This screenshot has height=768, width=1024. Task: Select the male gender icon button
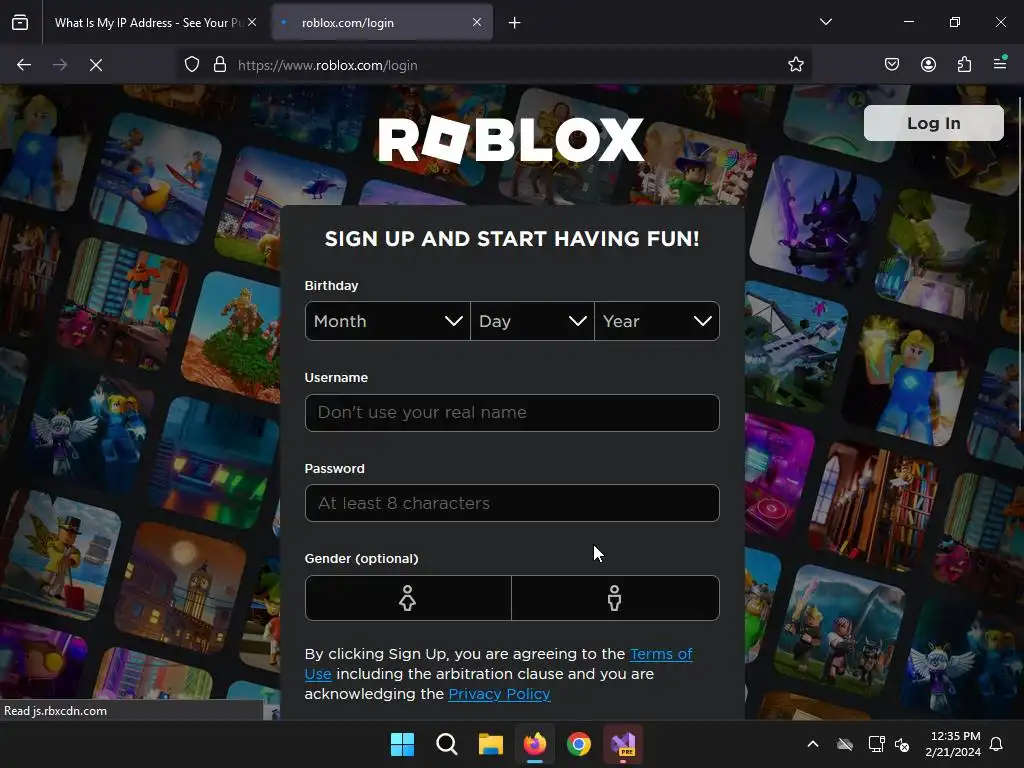[x=615, y=598]
